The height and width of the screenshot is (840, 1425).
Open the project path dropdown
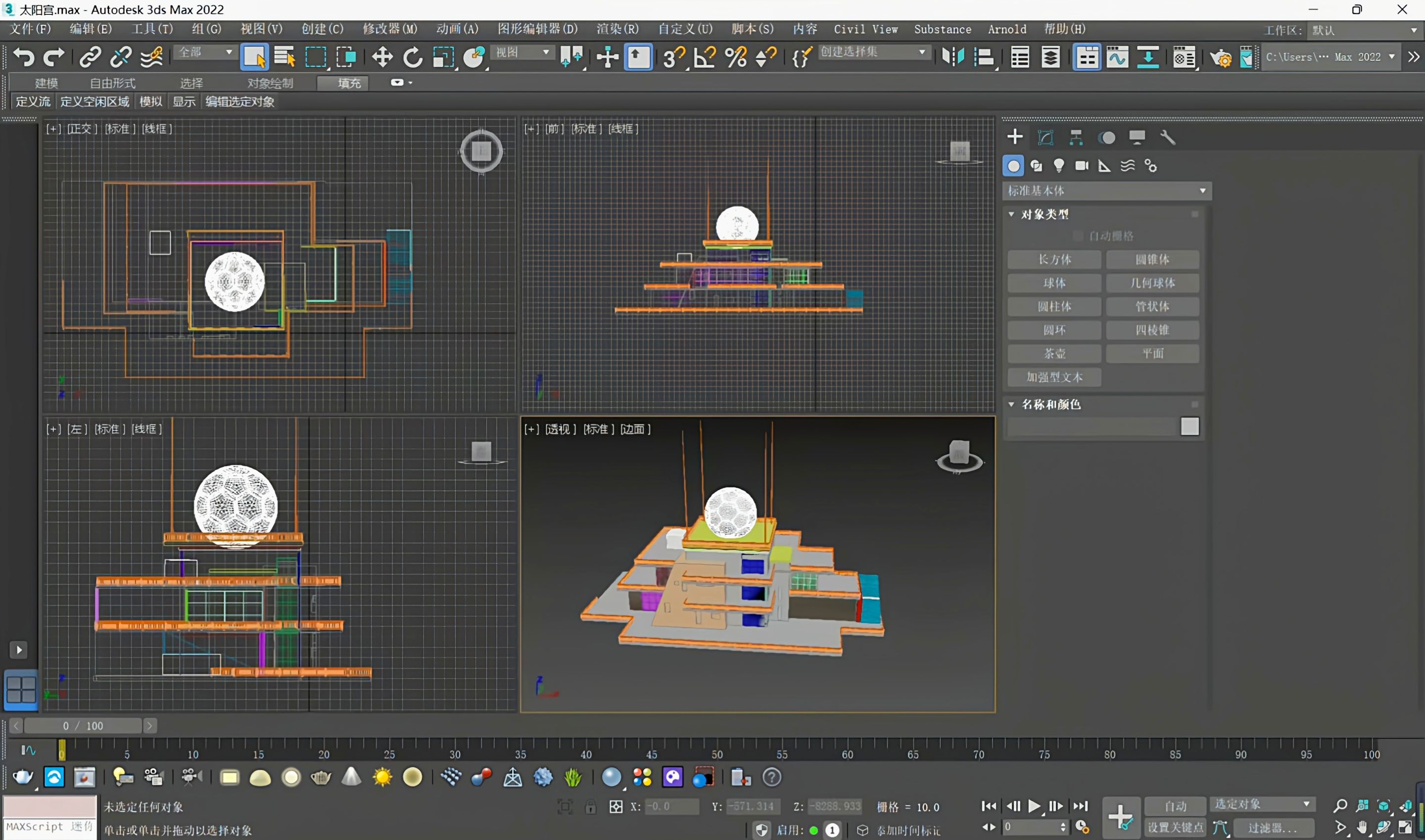point(1330,57)
